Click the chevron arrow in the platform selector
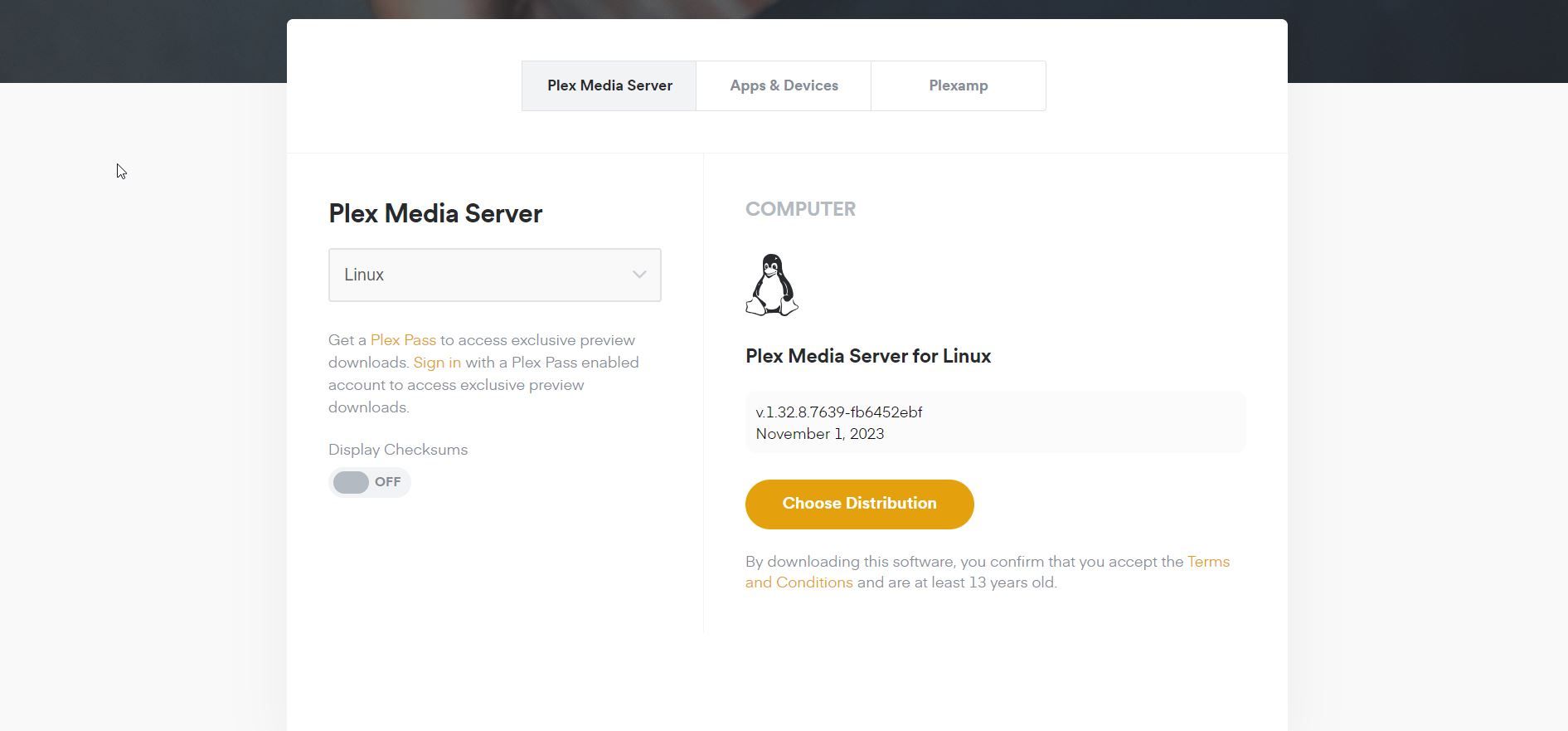Image resolution: width=1568 pixels, height=731 pixels. (638, 275)
